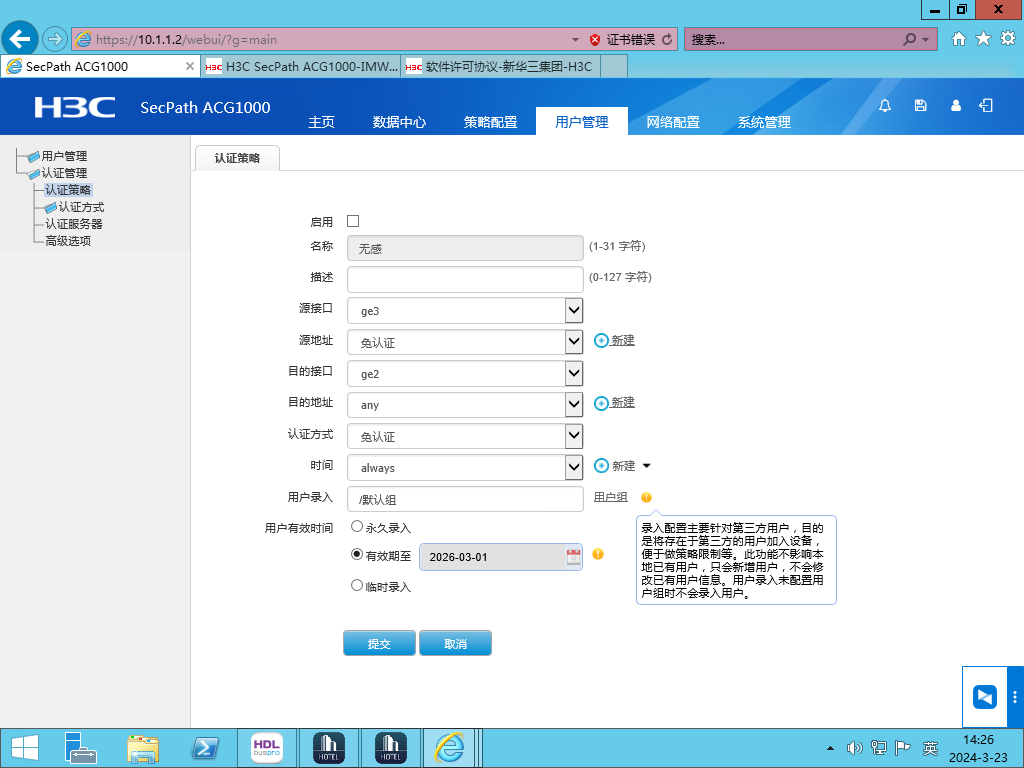Click the plus icon next to 源地址
This screenshot has width=1024, height=768.
[601, 341]
